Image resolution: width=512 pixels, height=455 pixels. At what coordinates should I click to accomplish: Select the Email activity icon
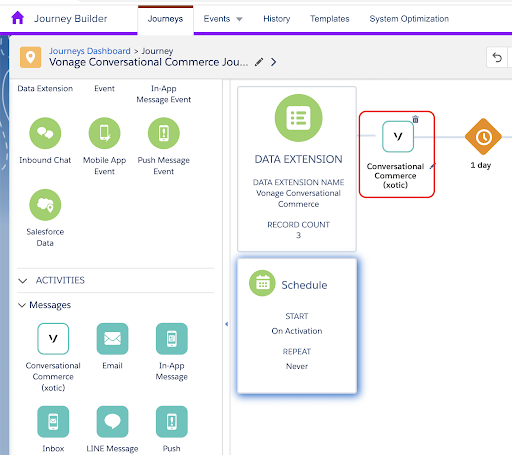pyautogui.click(x=112, y=339)
